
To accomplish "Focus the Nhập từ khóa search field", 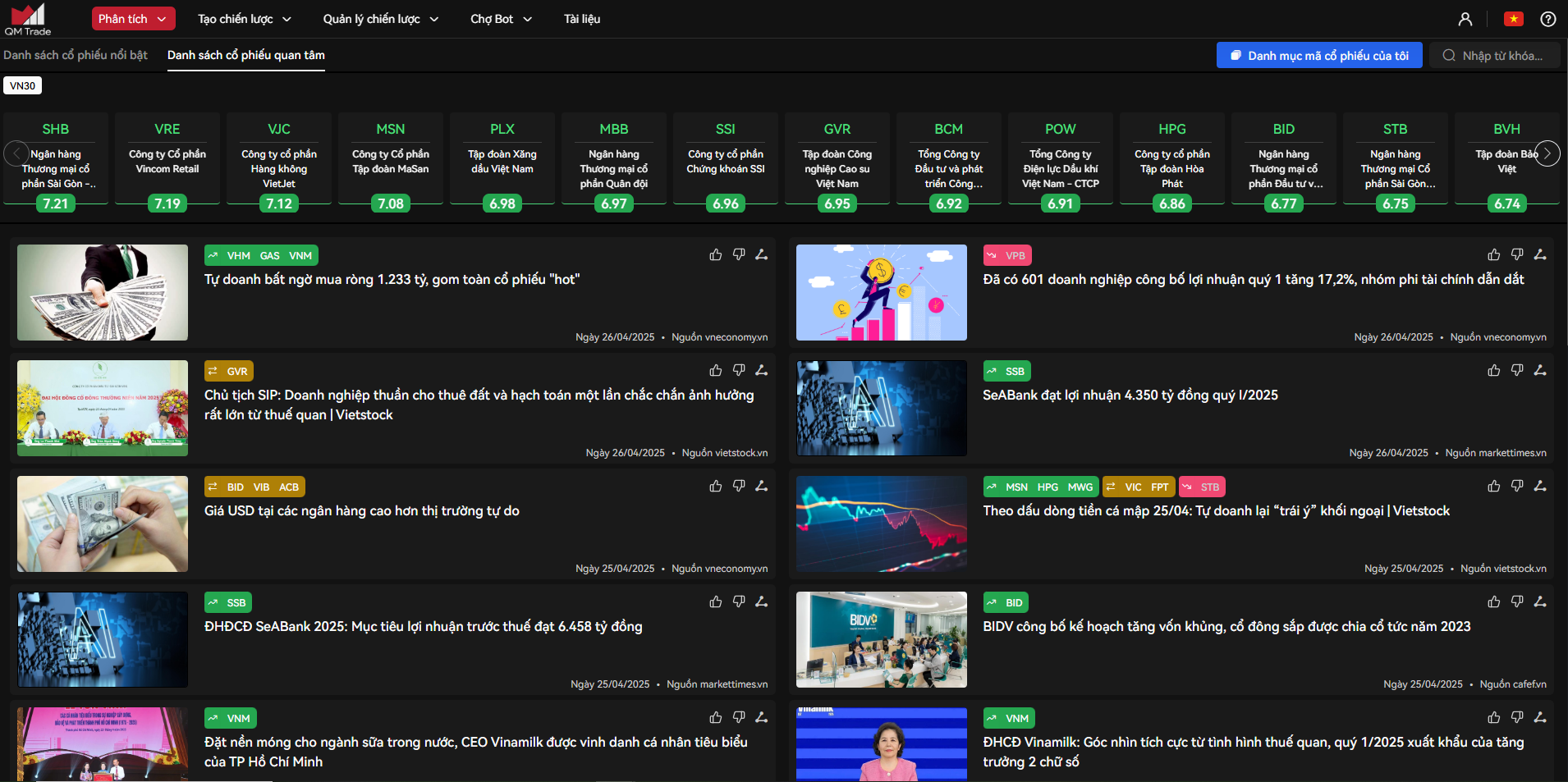I will (x=1495, y=56).
